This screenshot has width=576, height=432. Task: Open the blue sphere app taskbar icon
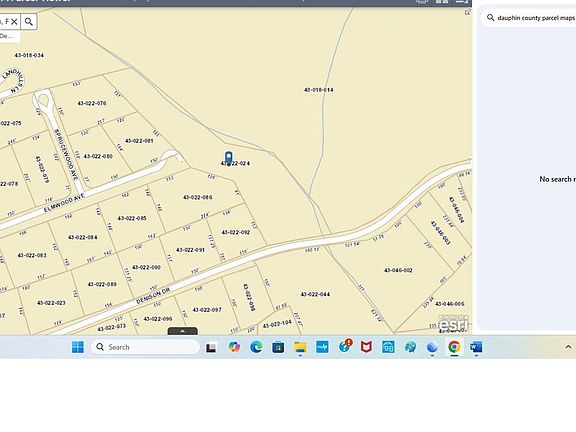tap(432, 347)
